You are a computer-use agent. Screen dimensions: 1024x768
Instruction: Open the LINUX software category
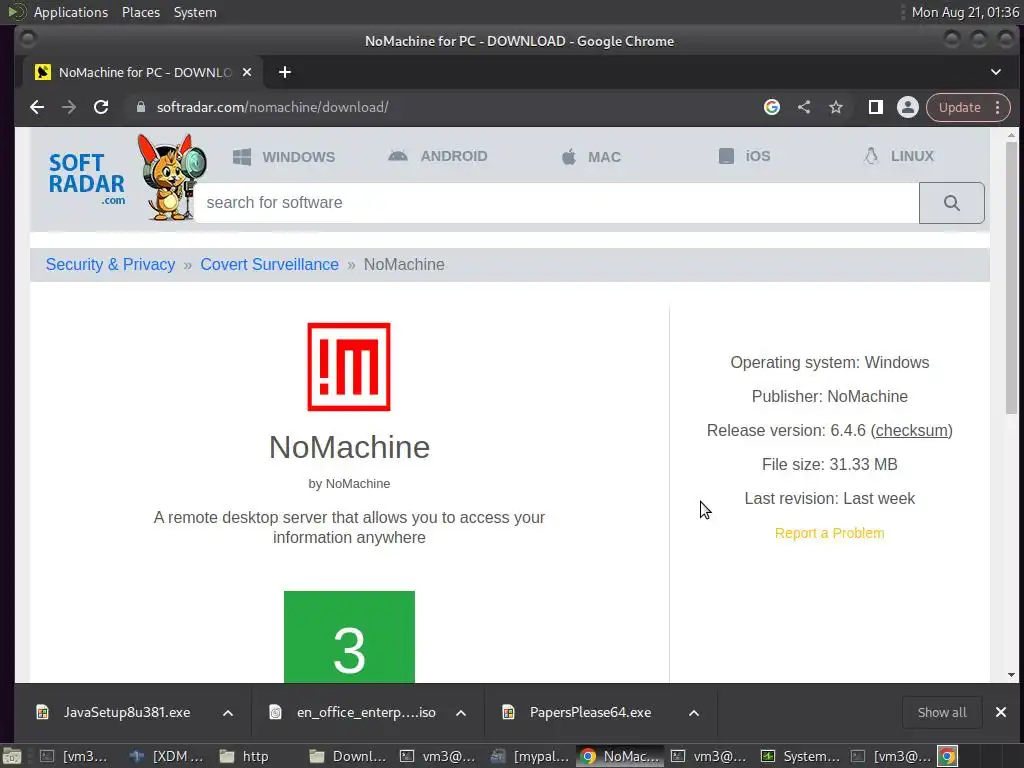coord(899,156)
